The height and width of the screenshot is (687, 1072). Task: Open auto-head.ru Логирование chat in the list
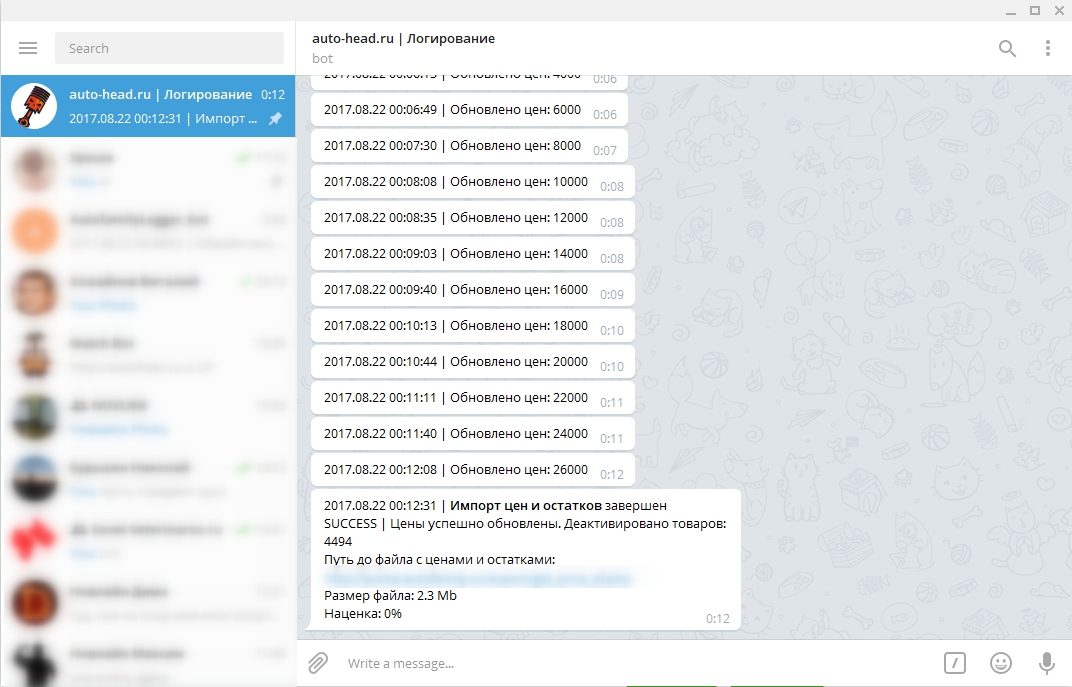point(148,106)
